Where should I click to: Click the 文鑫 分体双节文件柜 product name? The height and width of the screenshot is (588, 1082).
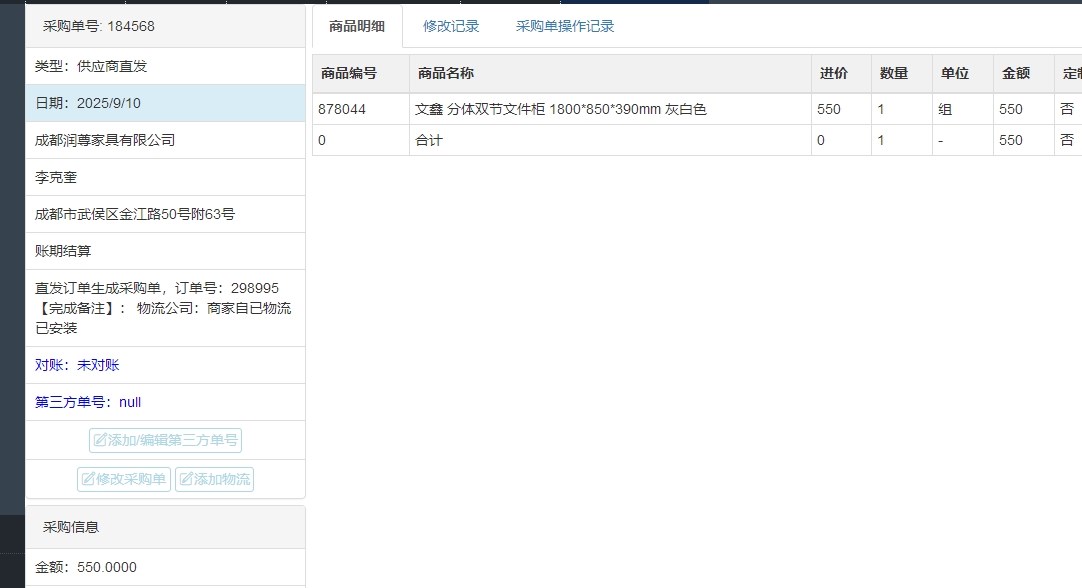point(561,109)
